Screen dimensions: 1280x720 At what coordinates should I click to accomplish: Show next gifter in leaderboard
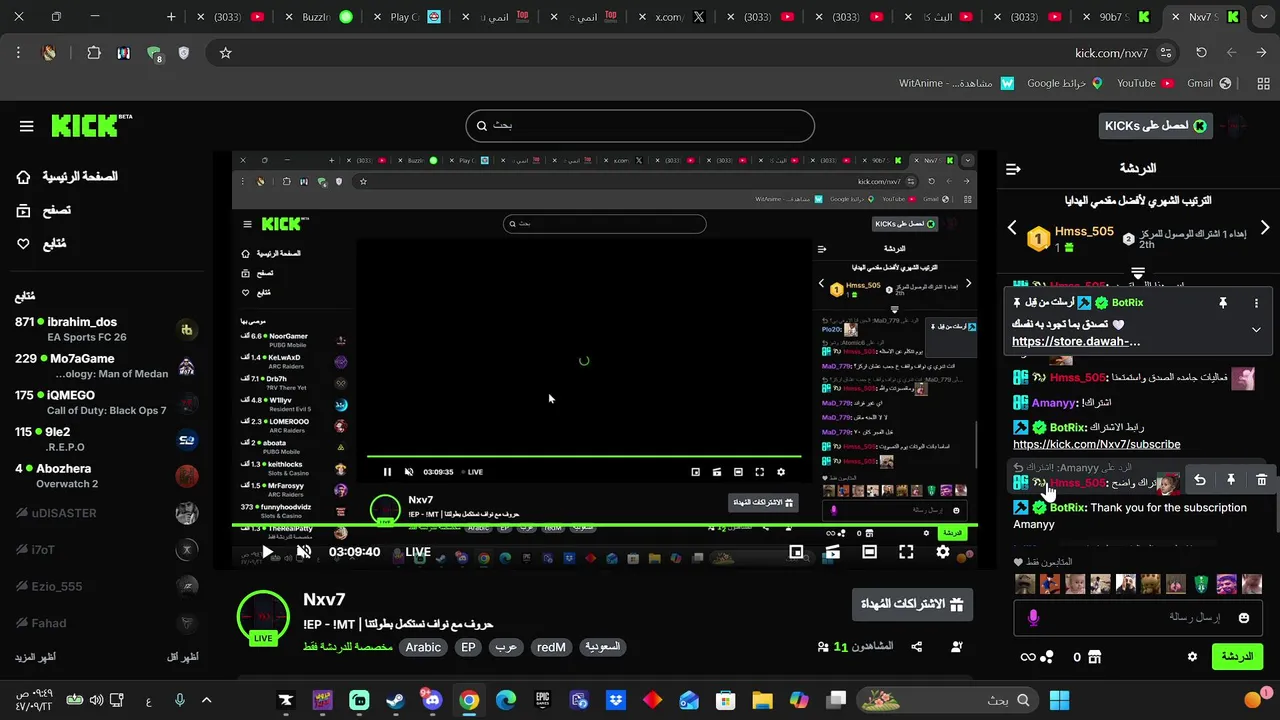click(1265, 228)
